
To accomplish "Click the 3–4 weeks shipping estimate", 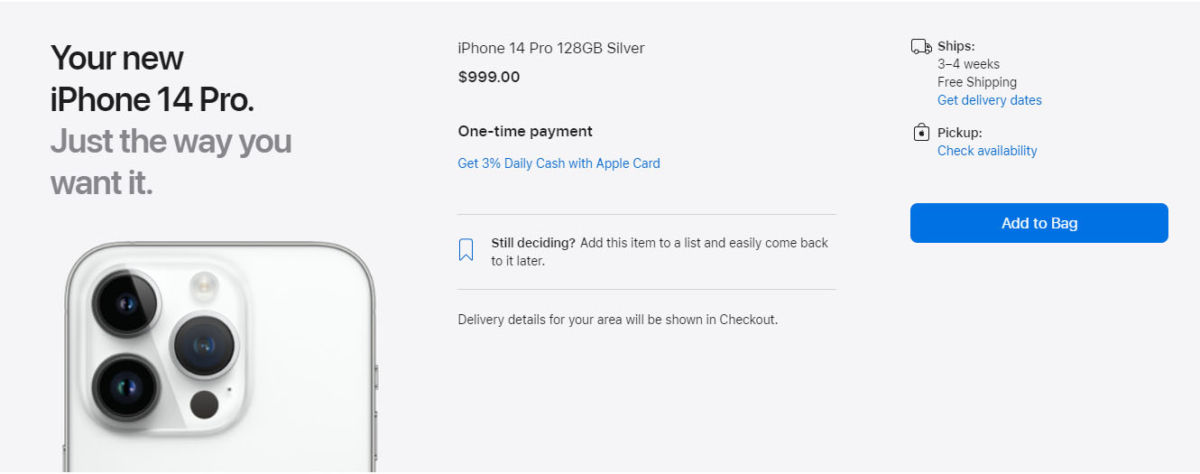I will [968, 64].
